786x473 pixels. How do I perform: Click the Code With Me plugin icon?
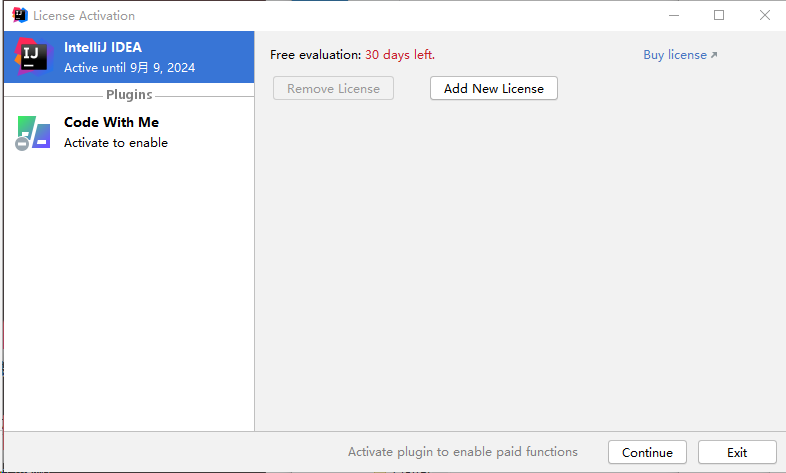[x=33, y=133]
